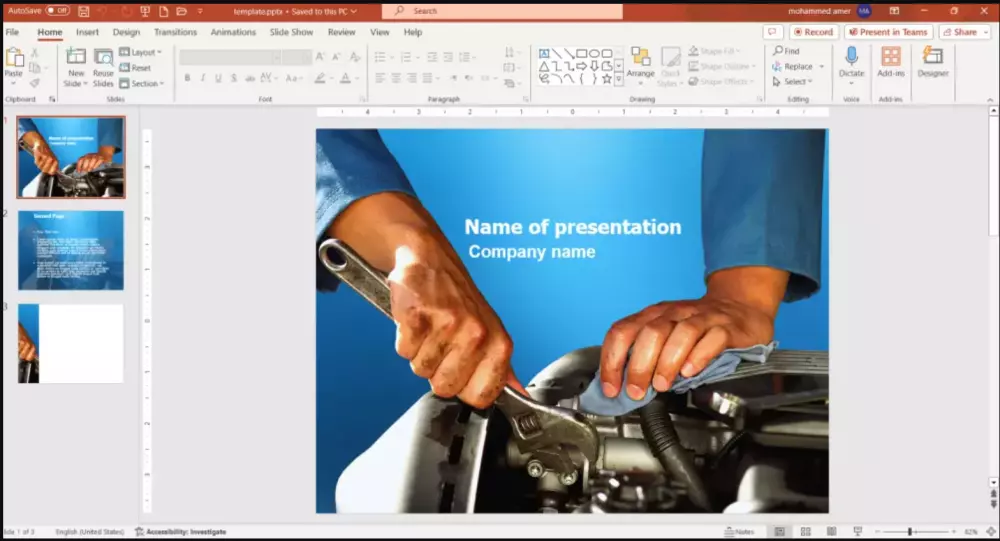The image size is (1000, 541).
Task: Toggle text Shadow formatting
Action: tap(233, 78)
